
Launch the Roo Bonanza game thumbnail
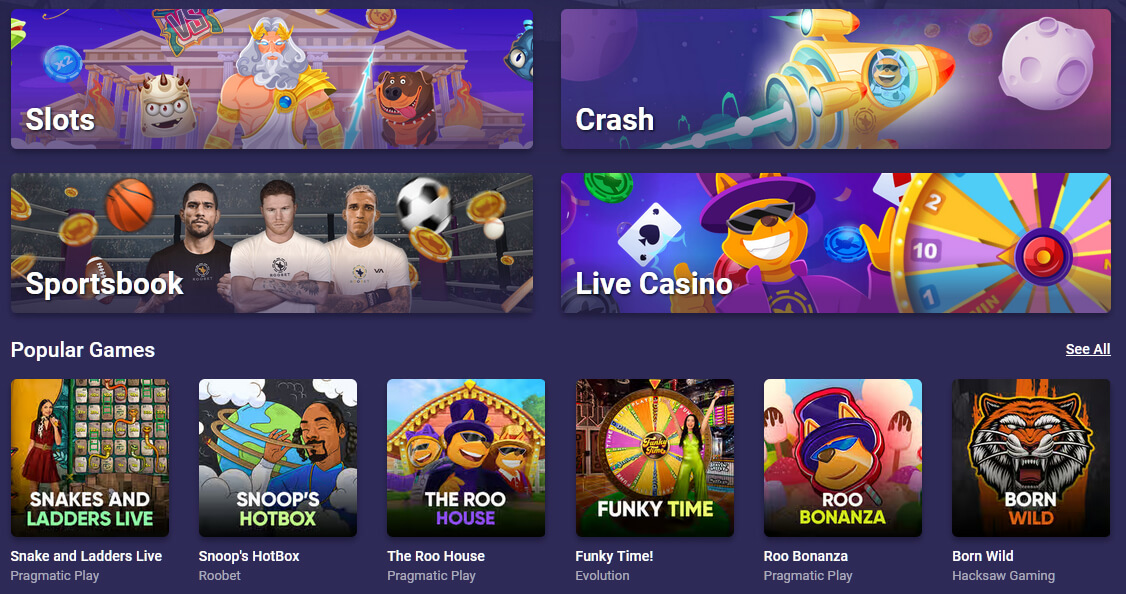point(842,458)
